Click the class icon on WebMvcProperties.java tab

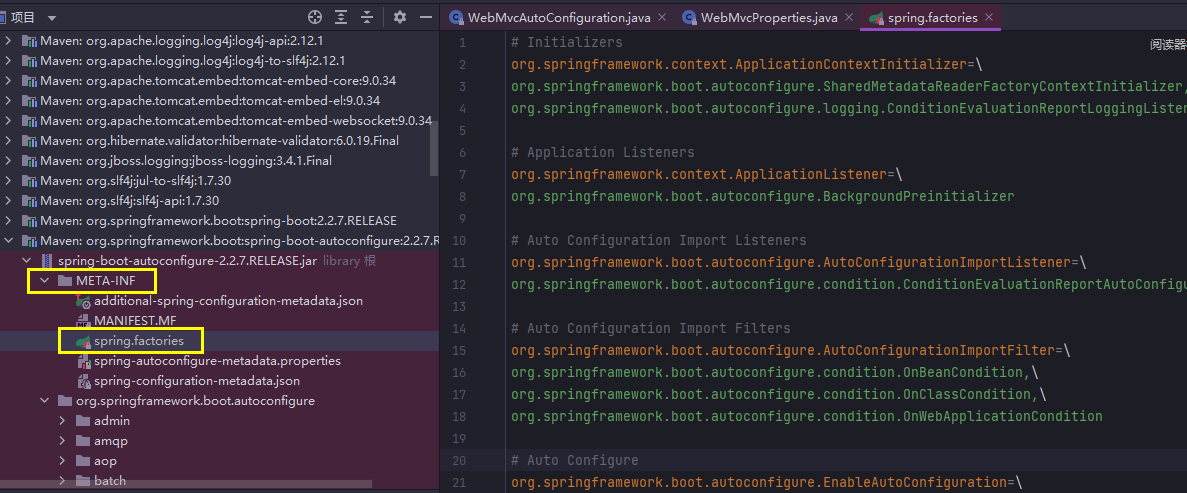pos(689,17)
